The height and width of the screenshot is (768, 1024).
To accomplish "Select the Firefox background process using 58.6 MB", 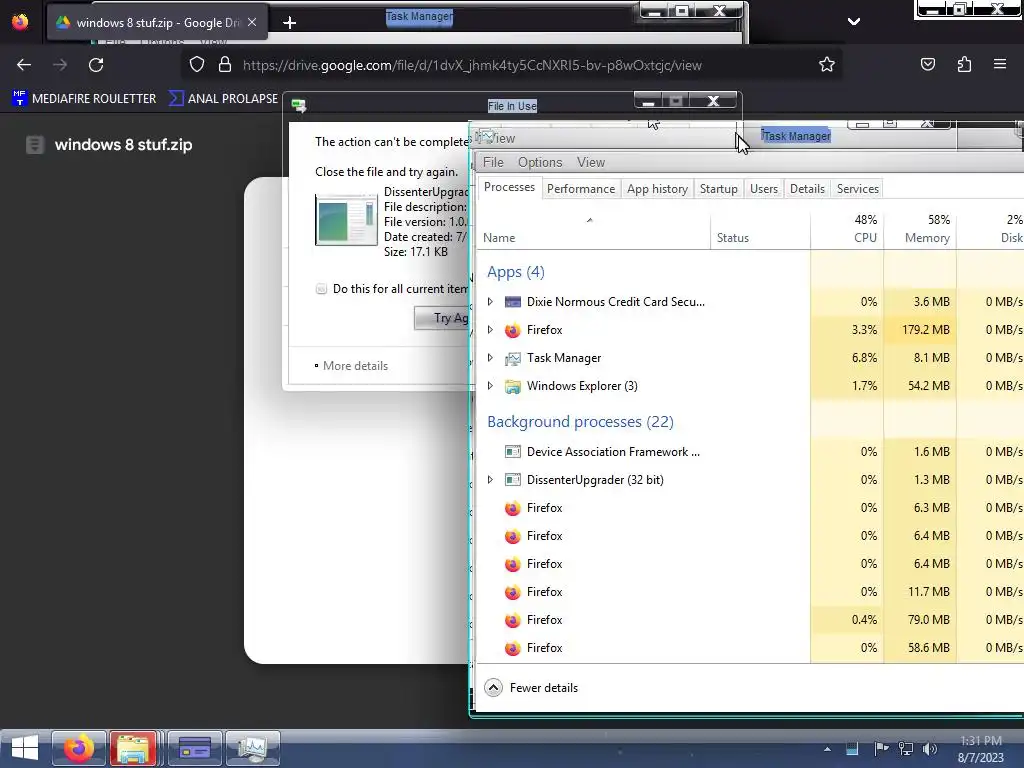I will coord(750,648).
